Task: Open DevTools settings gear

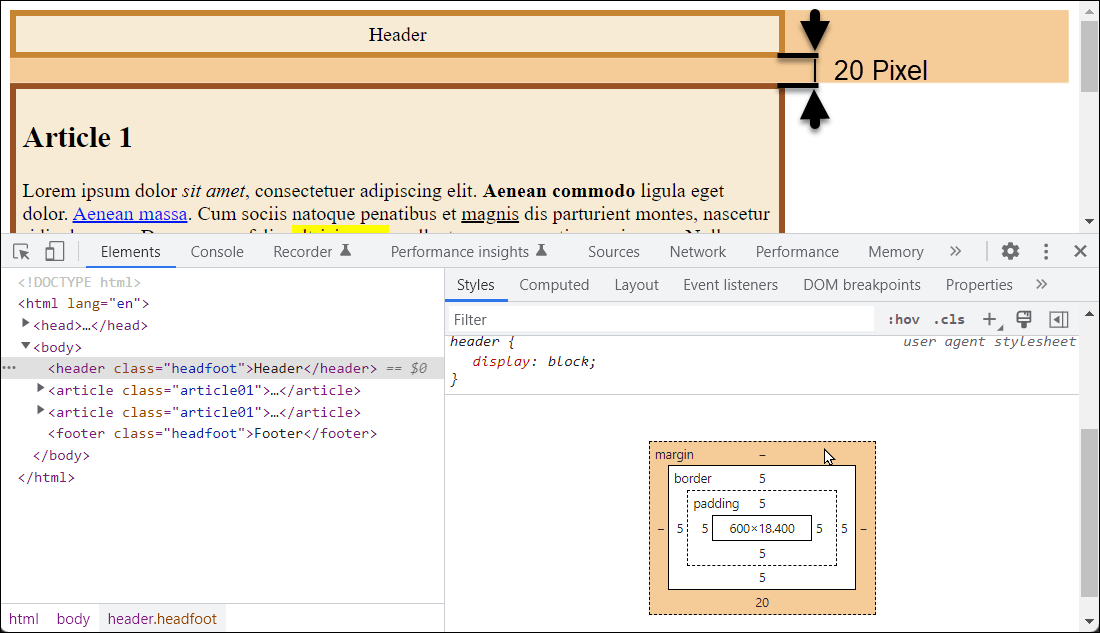Action: [x=1010, y=251]
